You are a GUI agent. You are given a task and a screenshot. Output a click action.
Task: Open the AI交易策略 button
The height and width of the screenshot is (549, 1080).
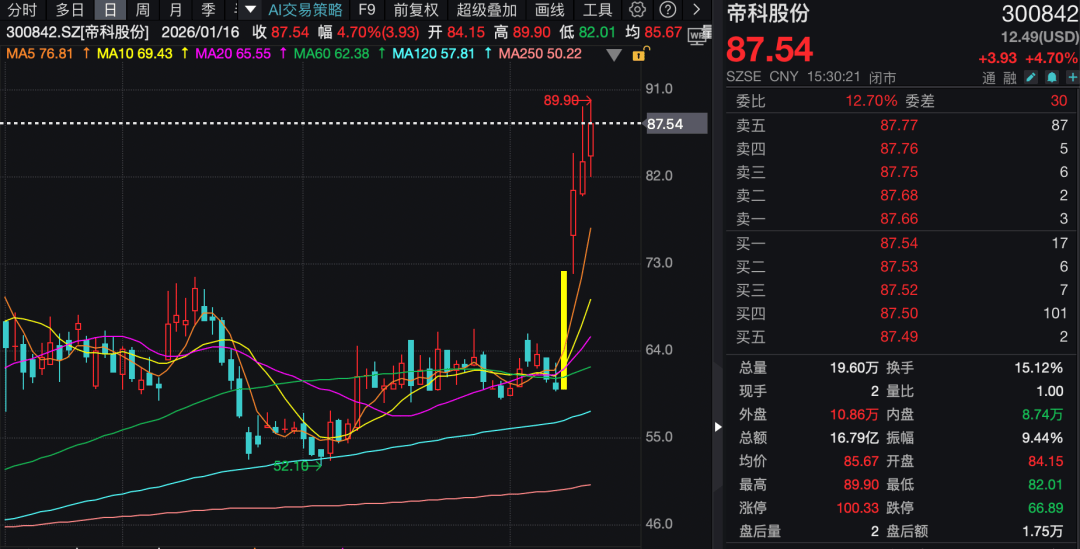coord(305,10)
